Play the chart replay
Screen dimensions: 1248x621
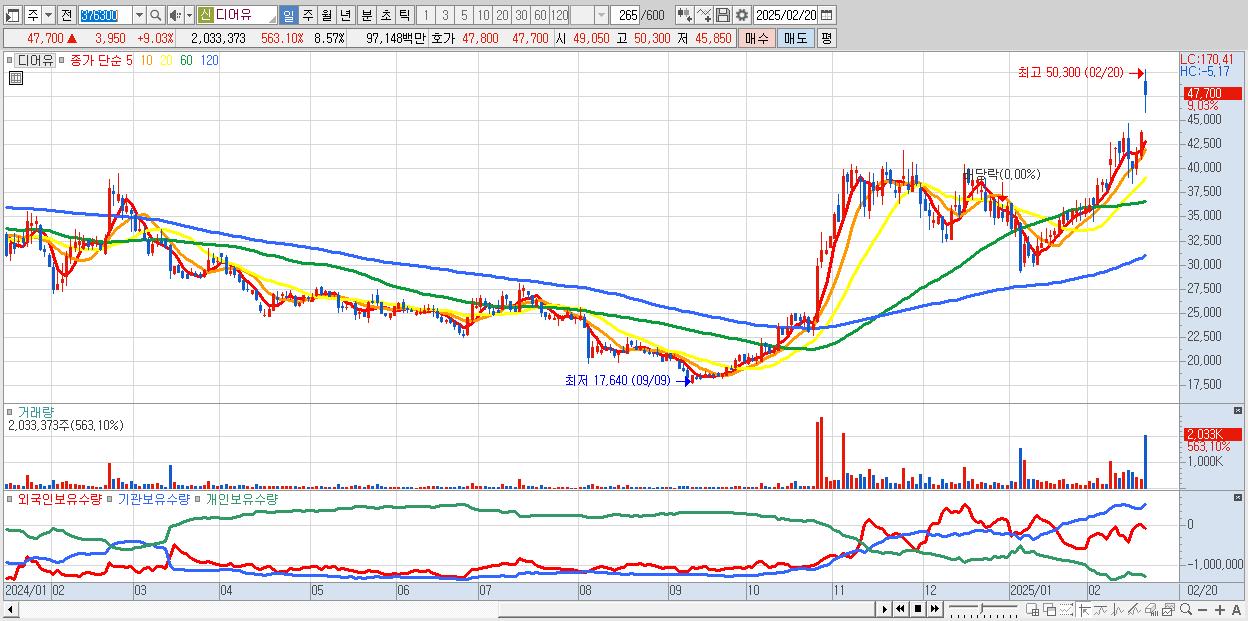884,609
